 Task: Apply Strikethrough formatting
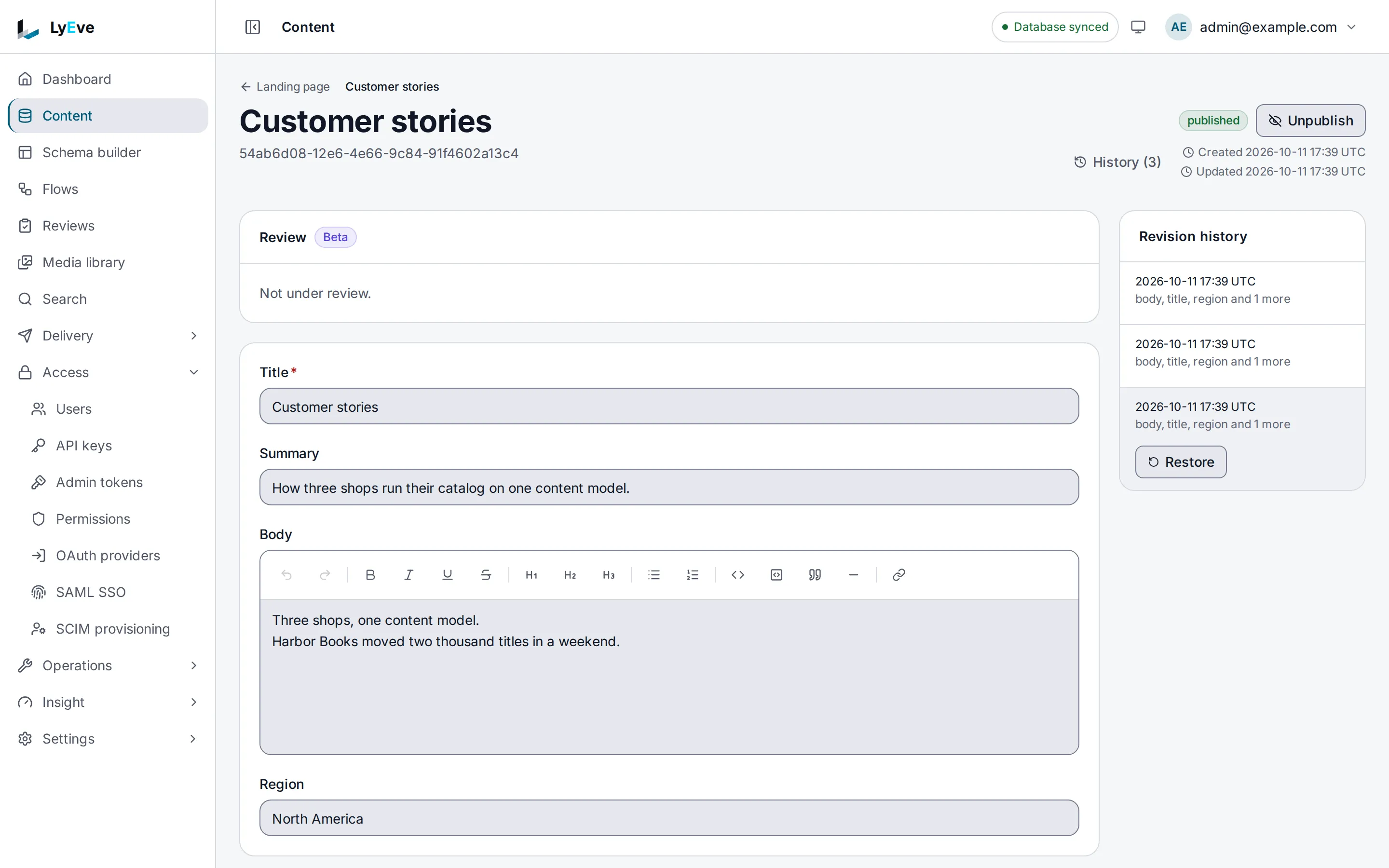[x=486, y=575]
